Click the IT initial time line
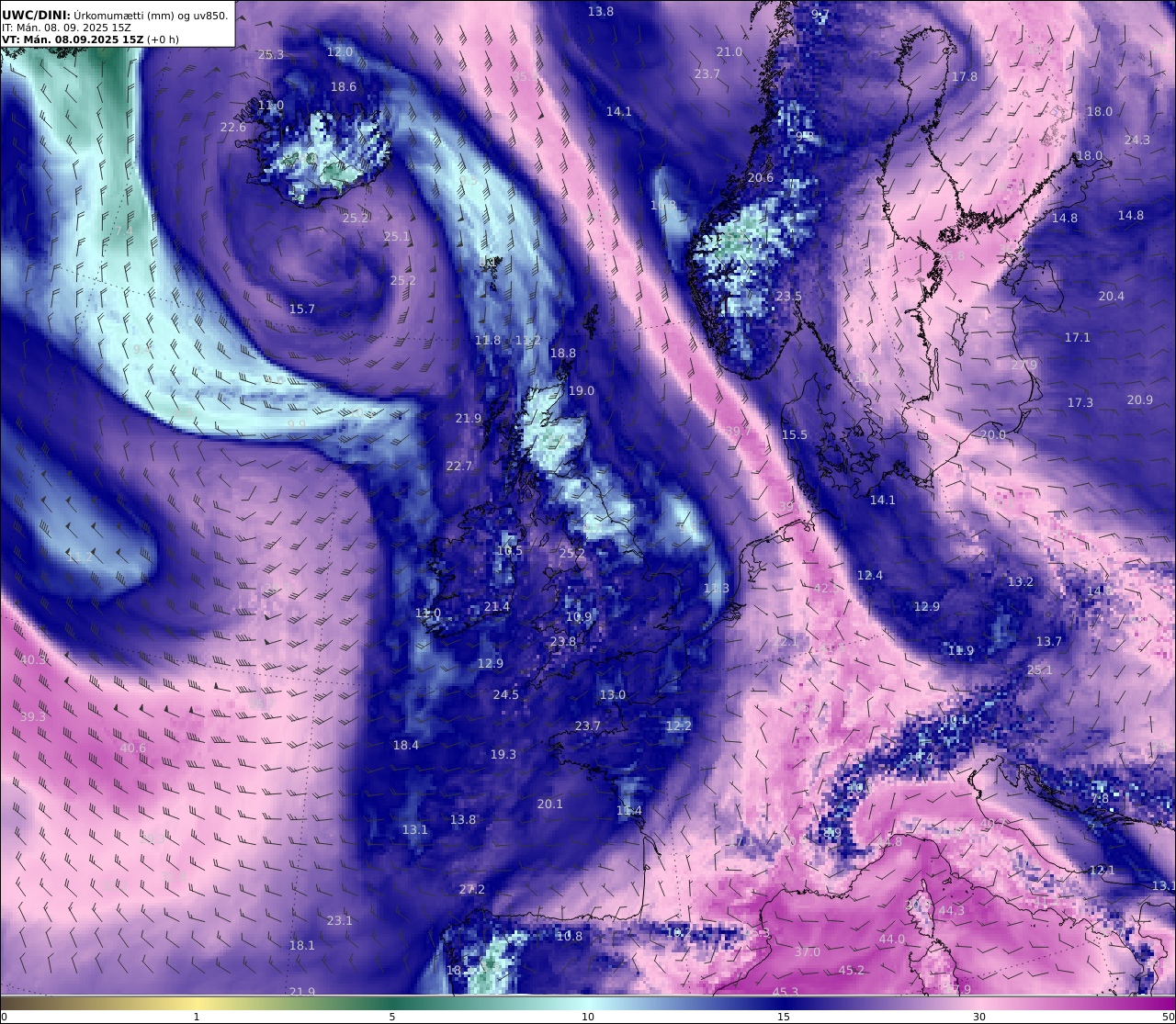The image size is (1176, 1024). pos(65,28)
